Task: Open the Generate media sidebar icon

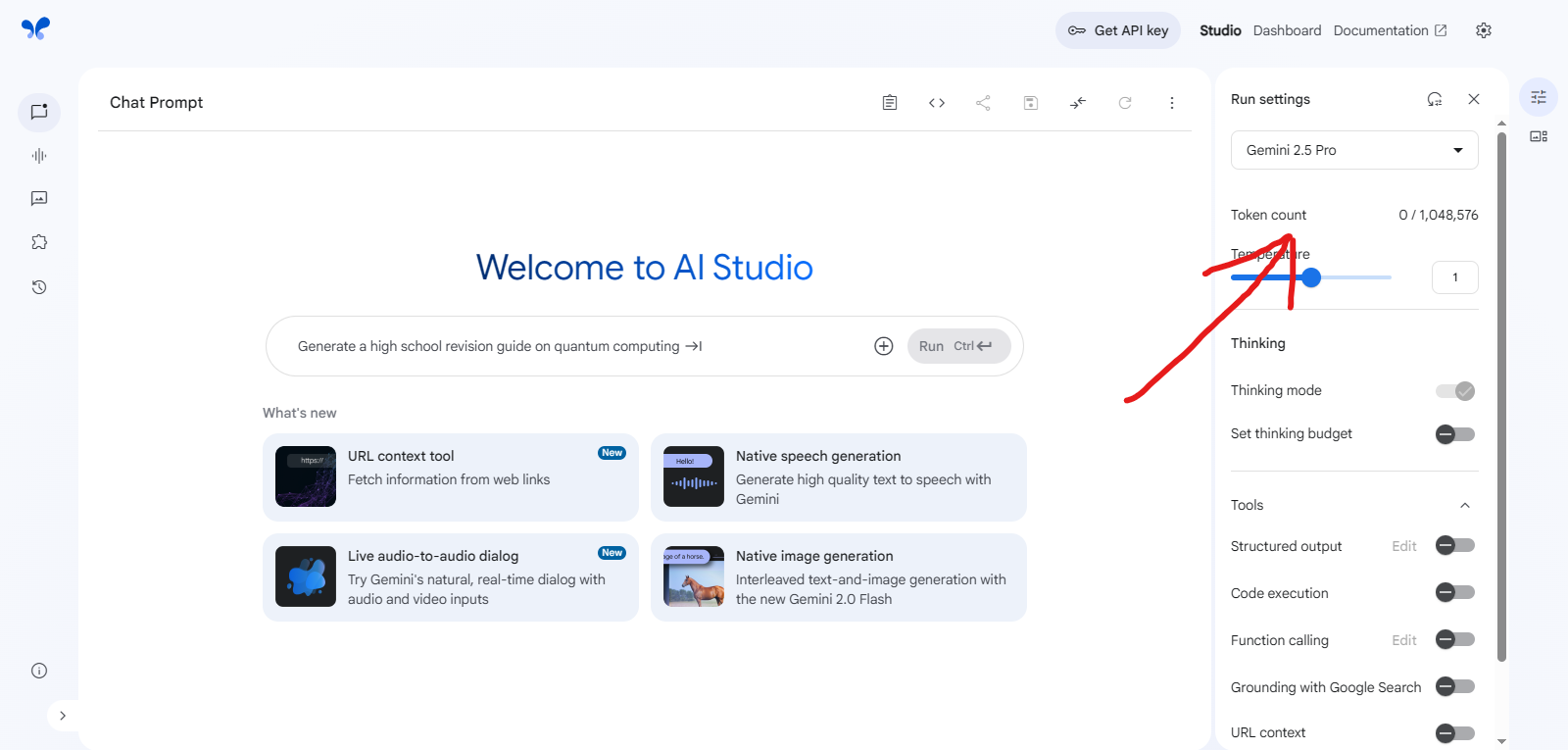Action: [x=39, y=199]
